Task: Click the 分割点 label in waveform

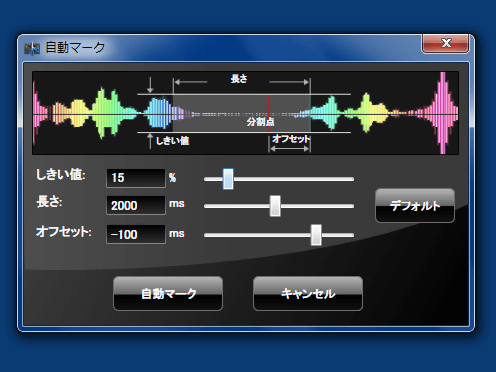Action: (261, 122)
